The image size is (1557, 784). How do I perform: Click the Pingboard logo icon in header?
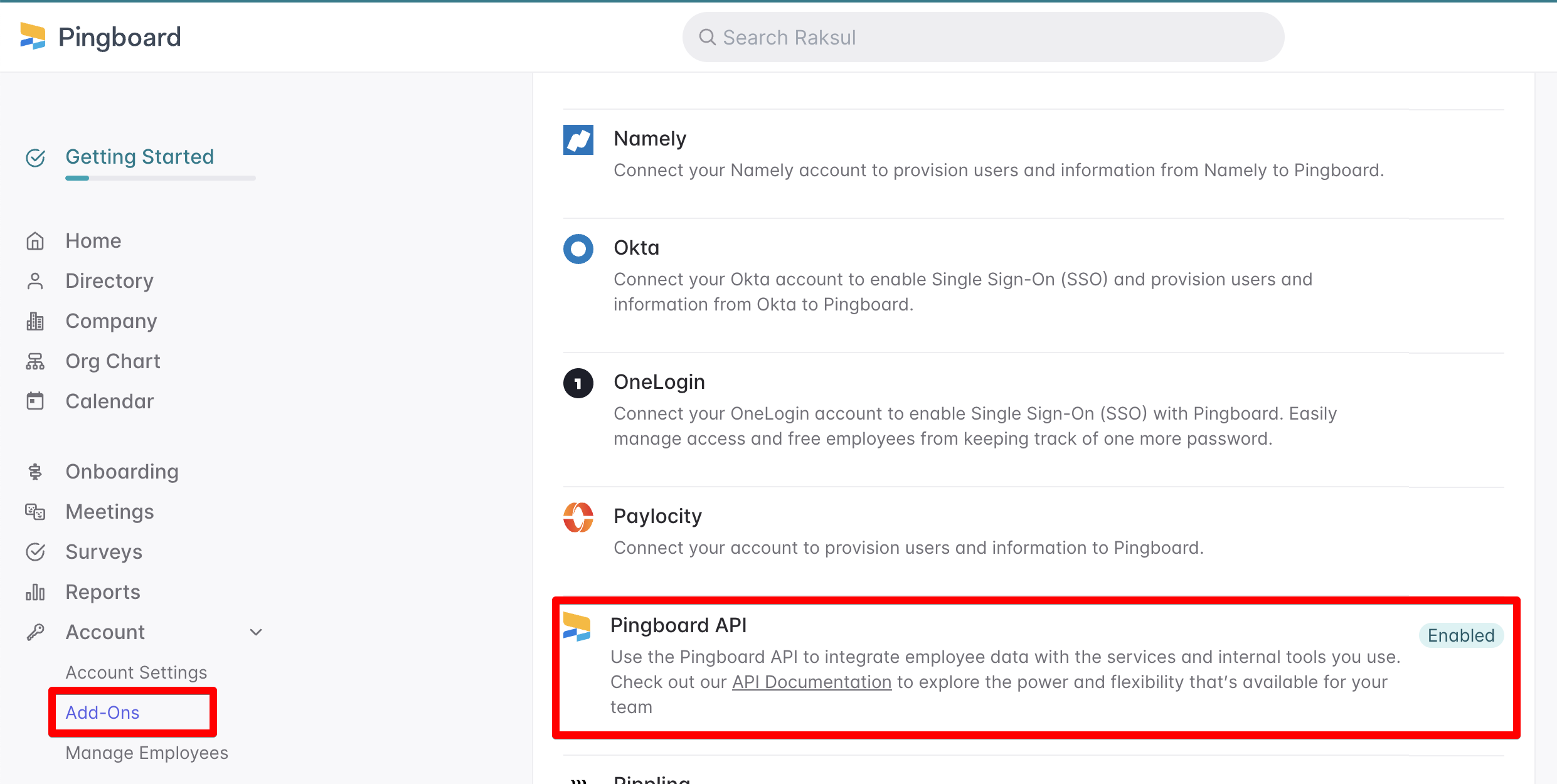(33, 36)
